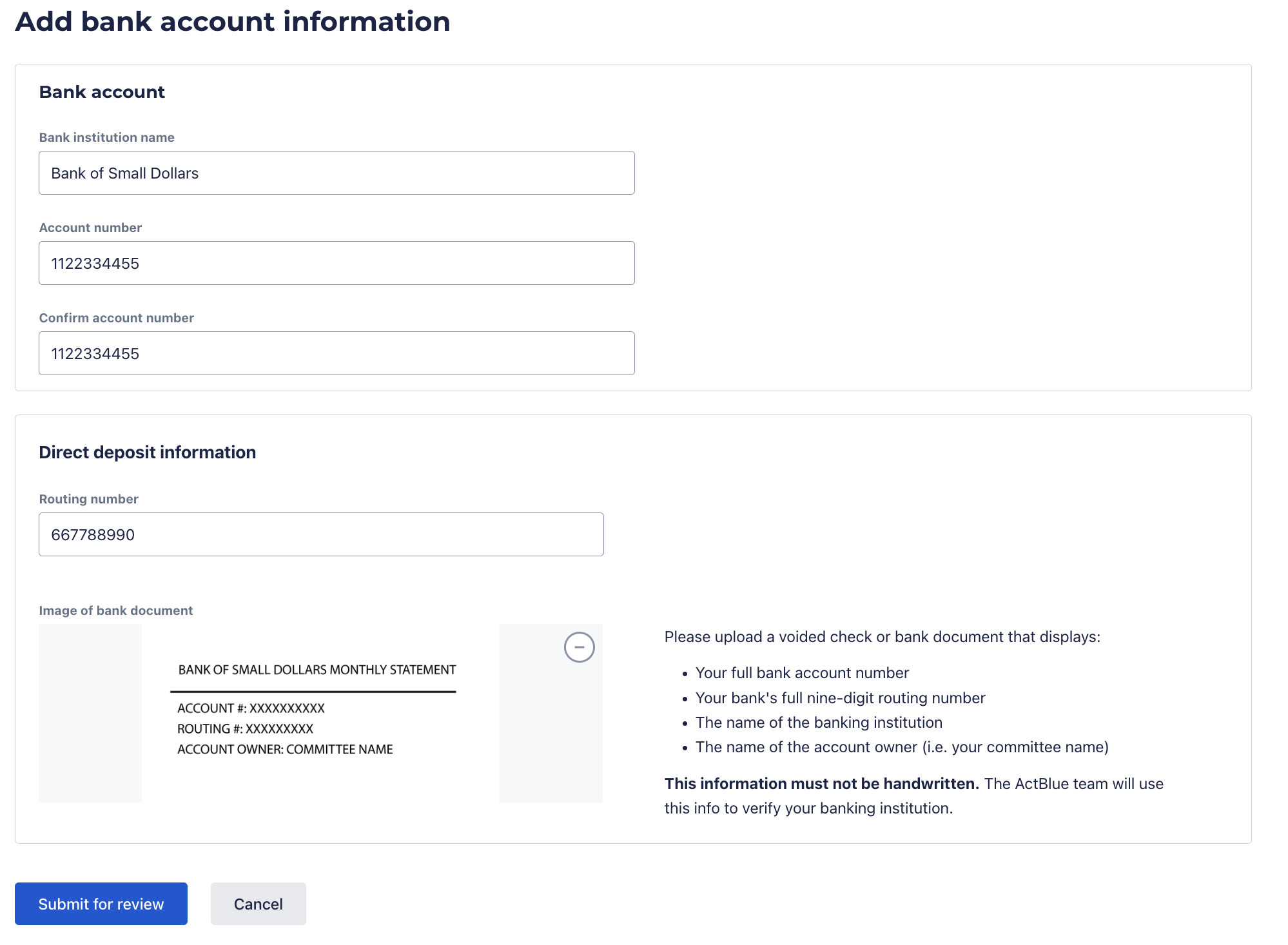The height and width of the screenshot is (945, 1288).
Task: Focus the Account number text field
Action: pos(337,264)
